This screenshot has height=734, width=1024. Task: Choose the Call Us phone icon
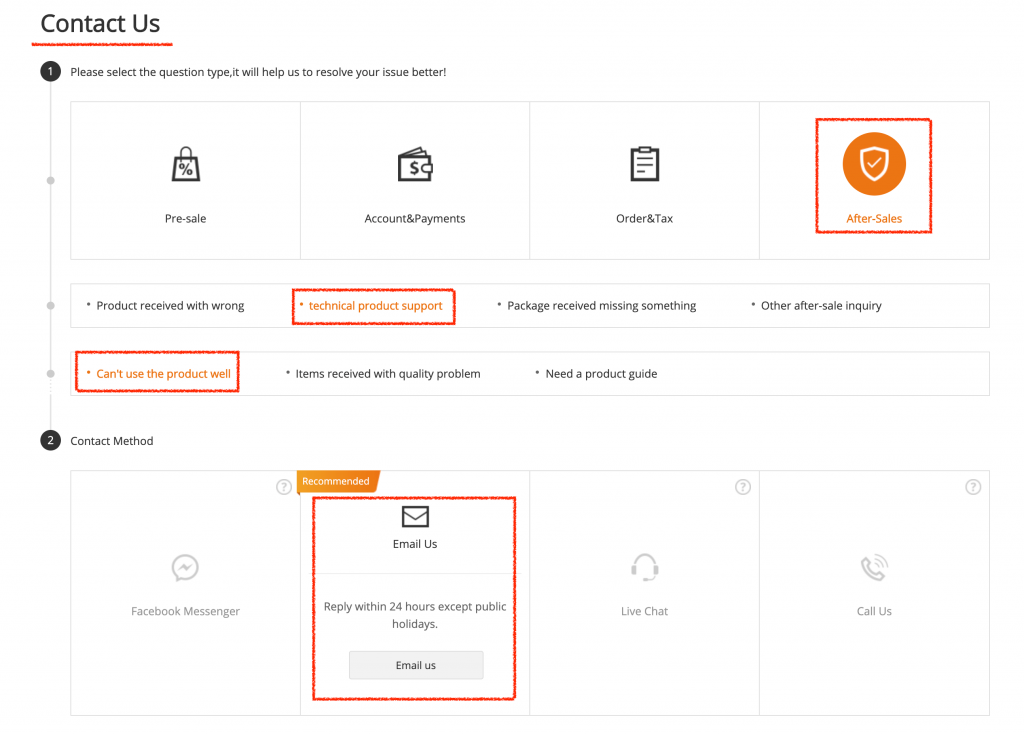point(874,567)
